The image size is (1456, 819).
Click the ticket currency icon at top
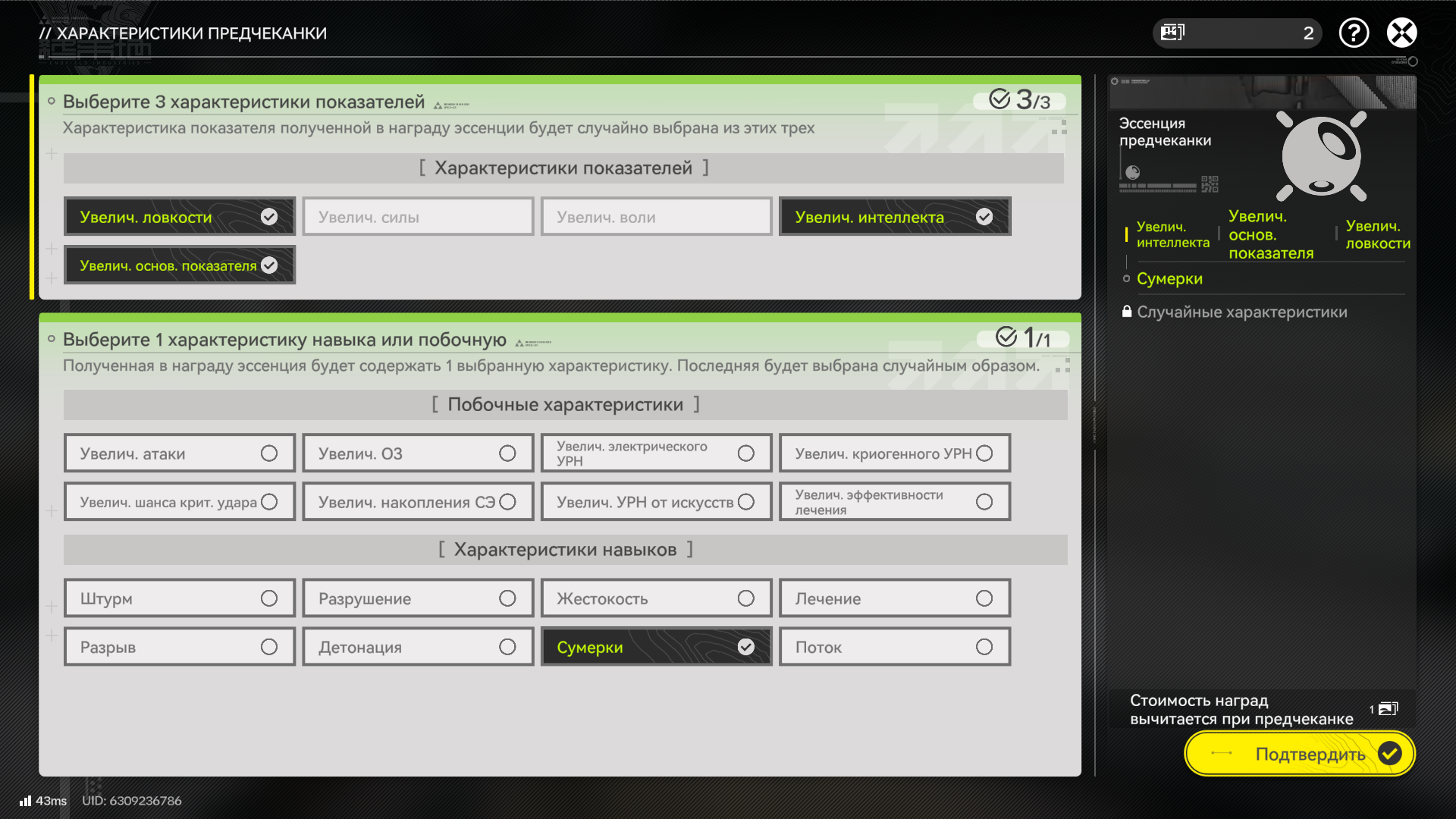[1172, 33]
